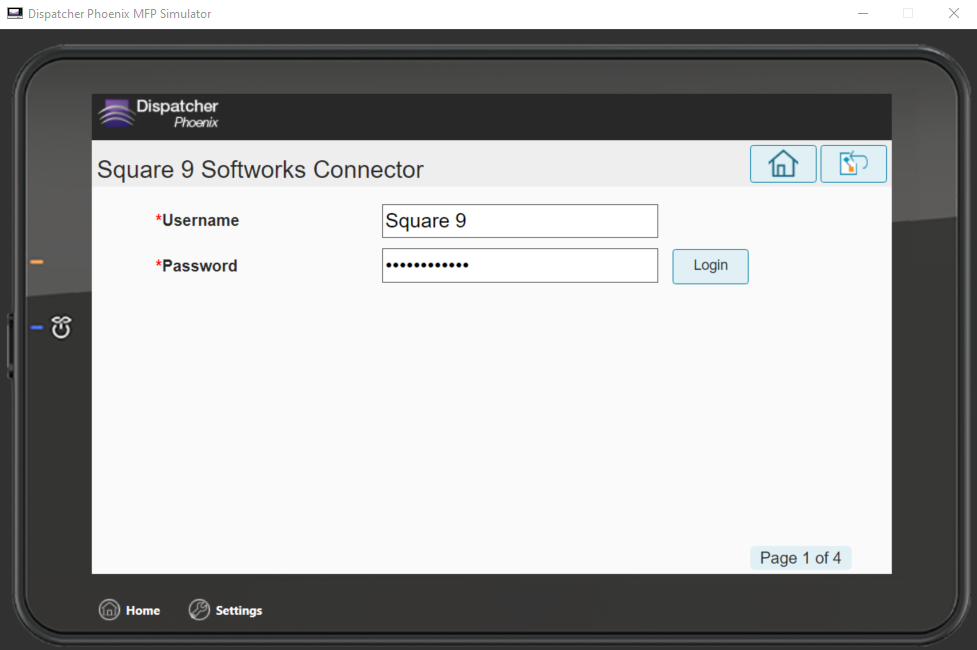Focus the Username input field
The image size is (977, 650).
pos(520,221)
